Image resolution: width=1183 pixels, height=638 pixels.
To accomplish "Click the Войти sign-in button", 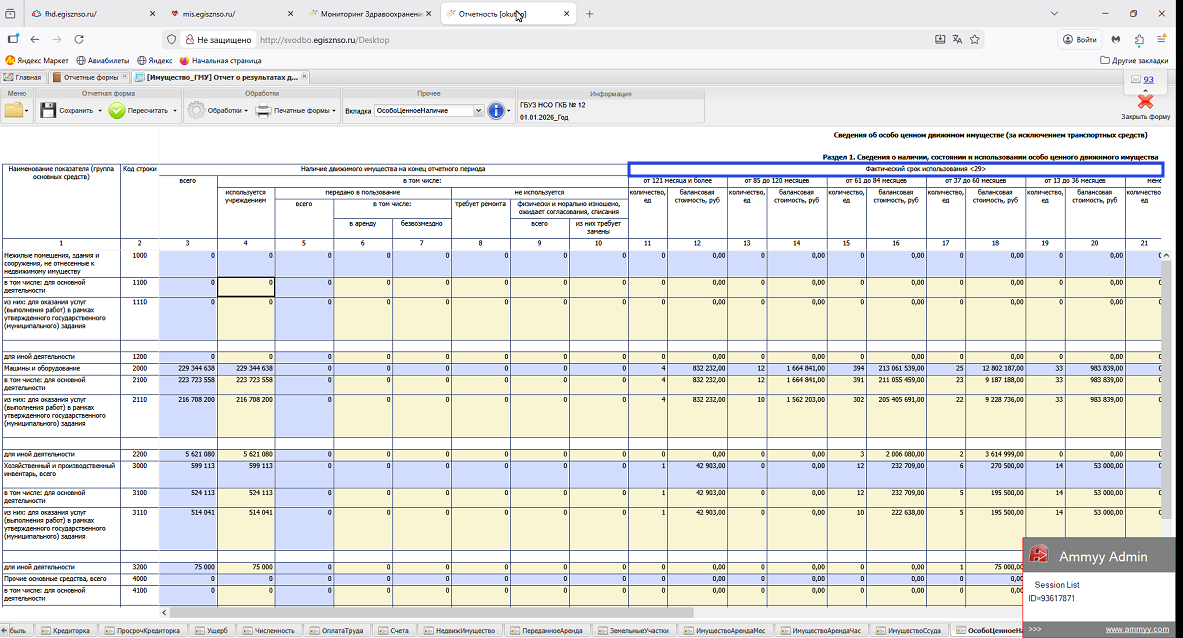I will click(x=1080, y=39).
